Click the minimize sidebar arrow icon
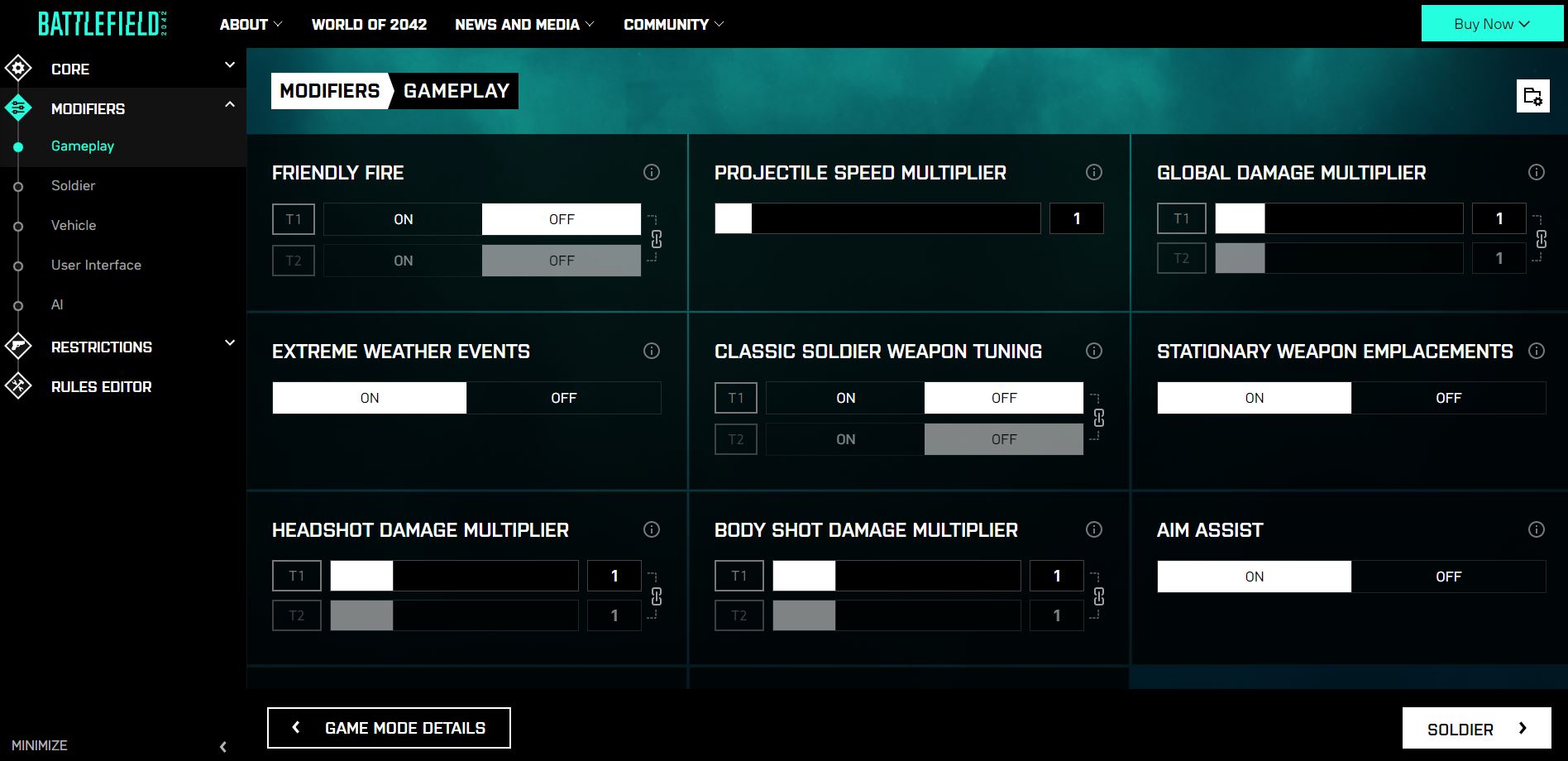 tap(223, 747)
